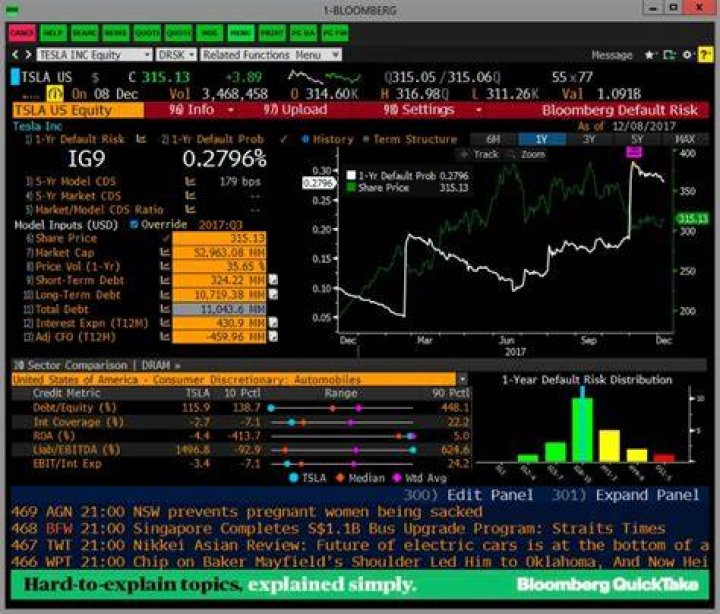Click the Bloomberg QuickTake banner
720x614 pixels.
[360, 585]
